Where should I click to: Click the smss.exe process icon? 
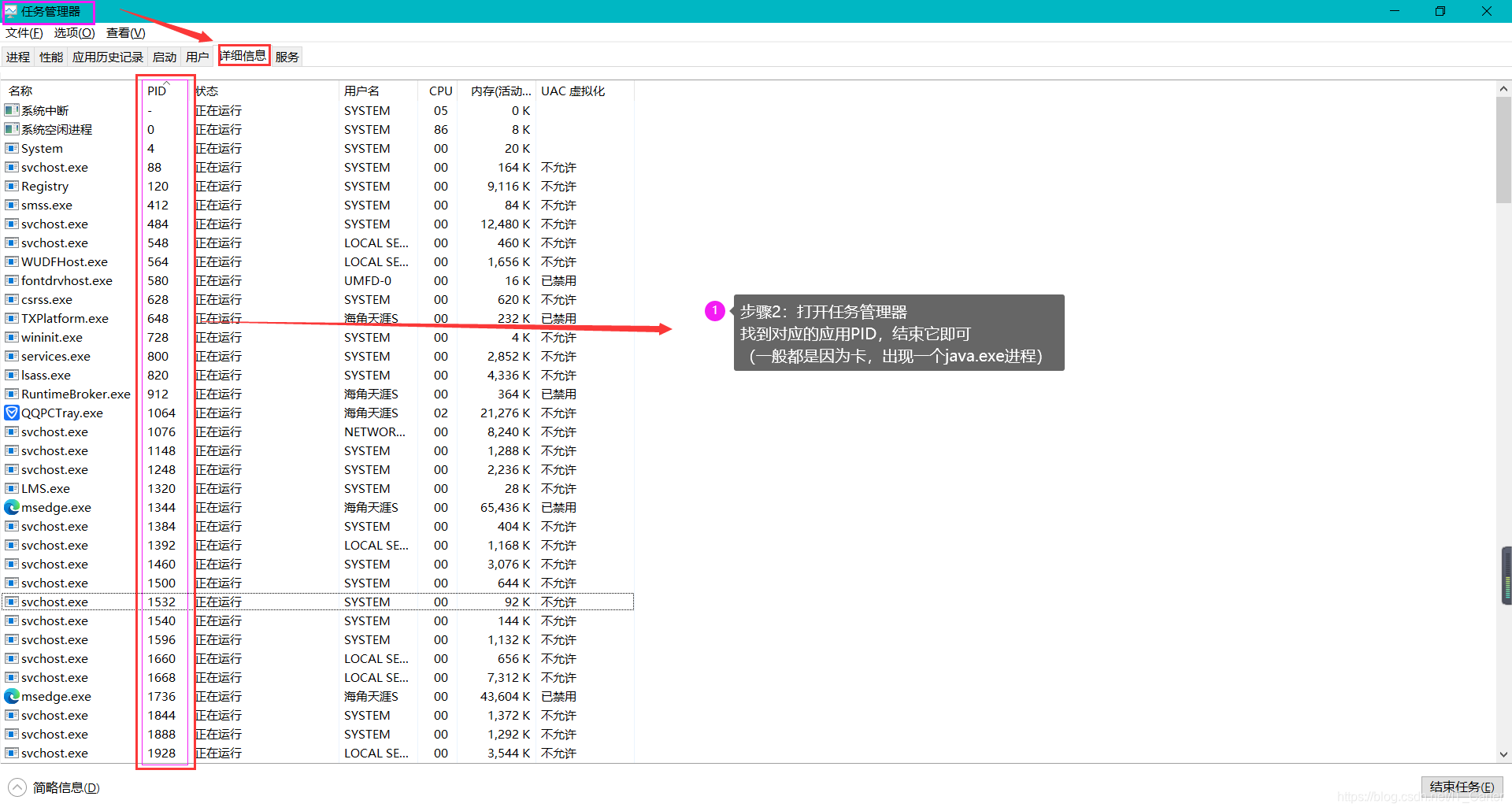(12, 205)
